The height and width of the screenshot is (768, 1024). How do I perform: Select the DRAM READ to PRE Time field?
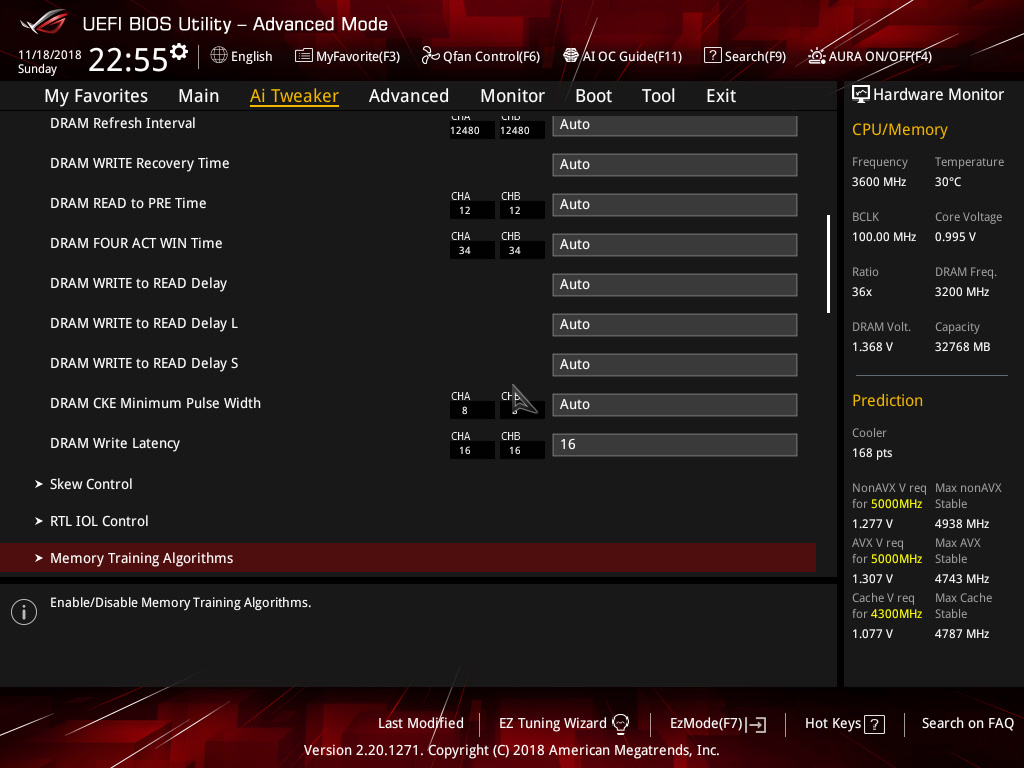(675, 204)
